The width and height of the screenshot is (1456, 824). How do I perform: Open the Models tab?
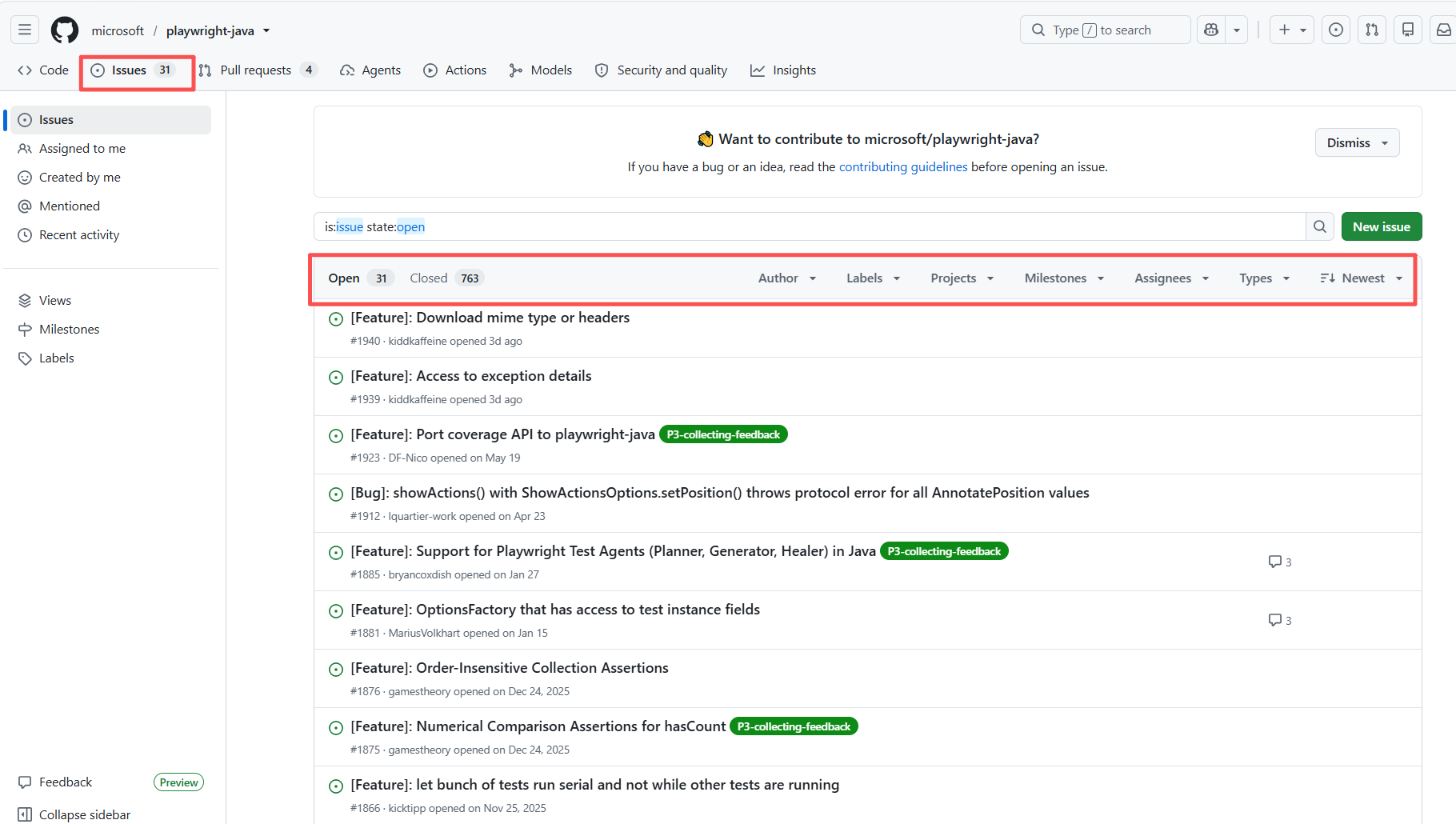[541, 70]
